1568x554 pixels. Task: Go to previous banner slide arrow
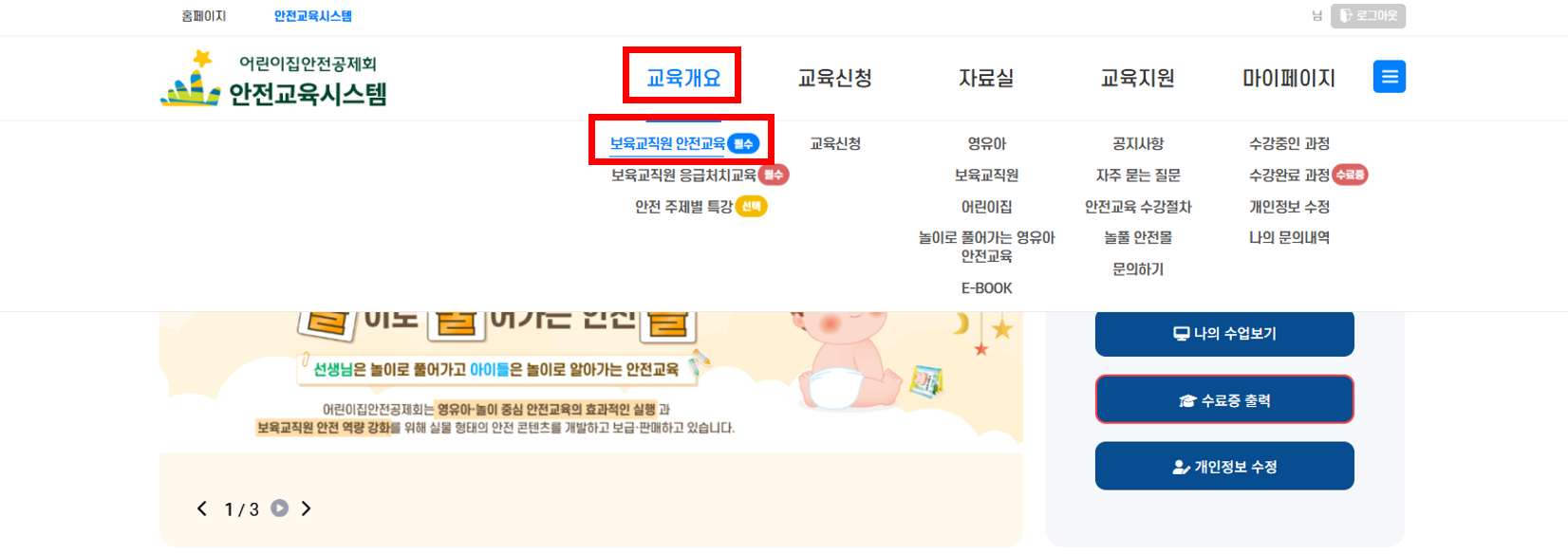click(202, 508)
